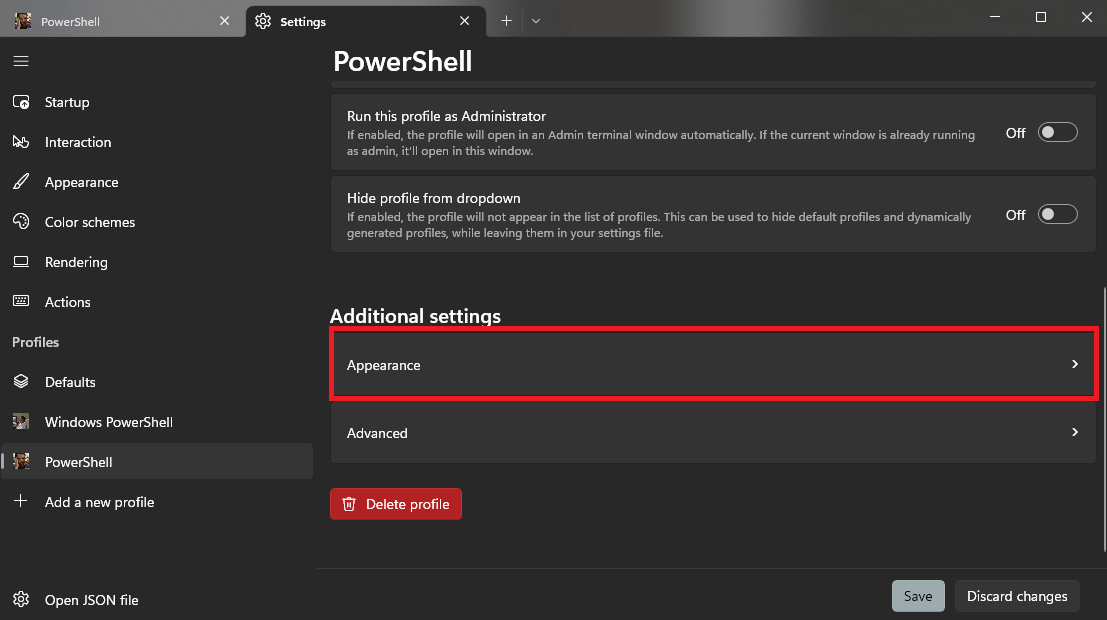Viewport: 1107px width, 620px height.
Task: Select the Interaction cursor icon
Action: coord(21,142)
